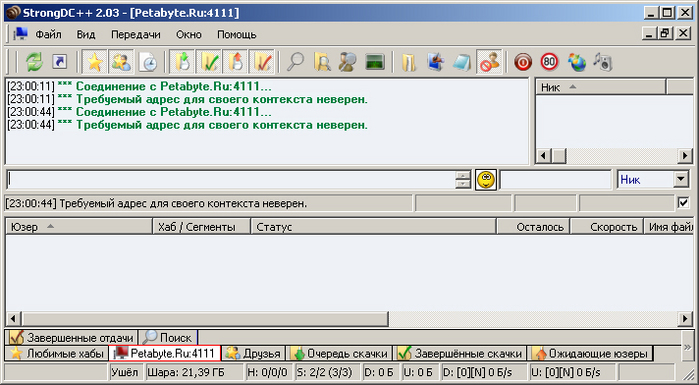Screen dimensions: 699x385
Task: Click transfers pane scrollbar left arrow
Action: (13, 319)
